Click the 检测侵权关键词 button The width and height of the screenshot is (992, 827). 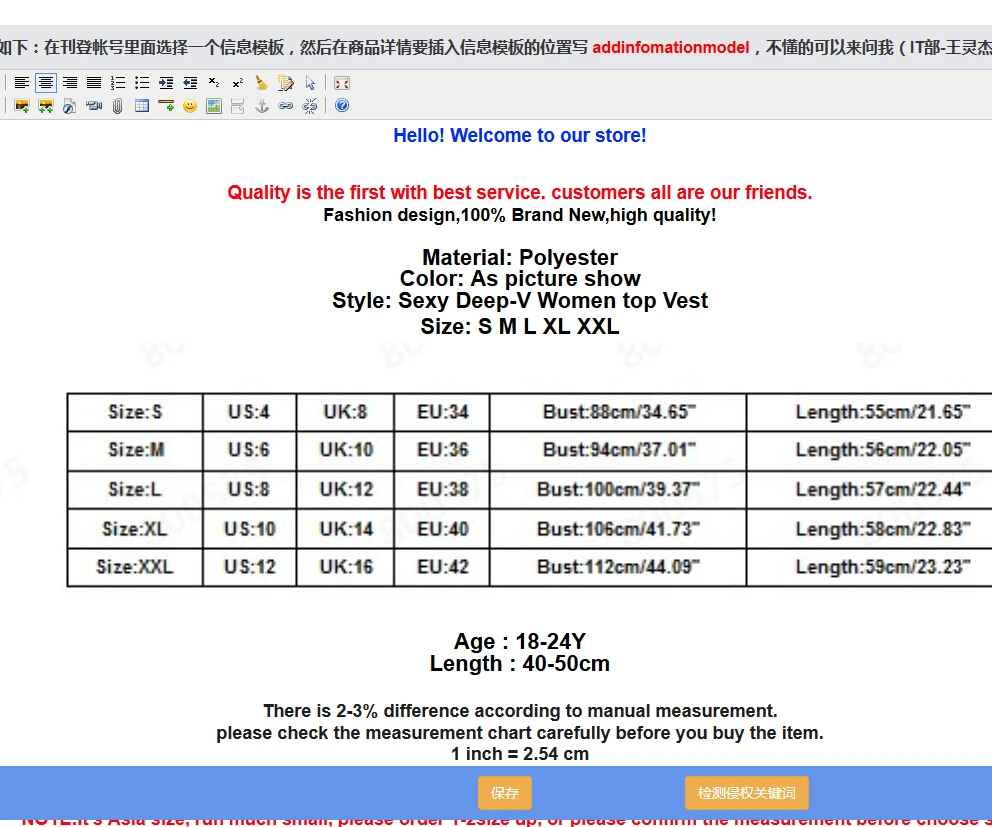pos(747,793)
